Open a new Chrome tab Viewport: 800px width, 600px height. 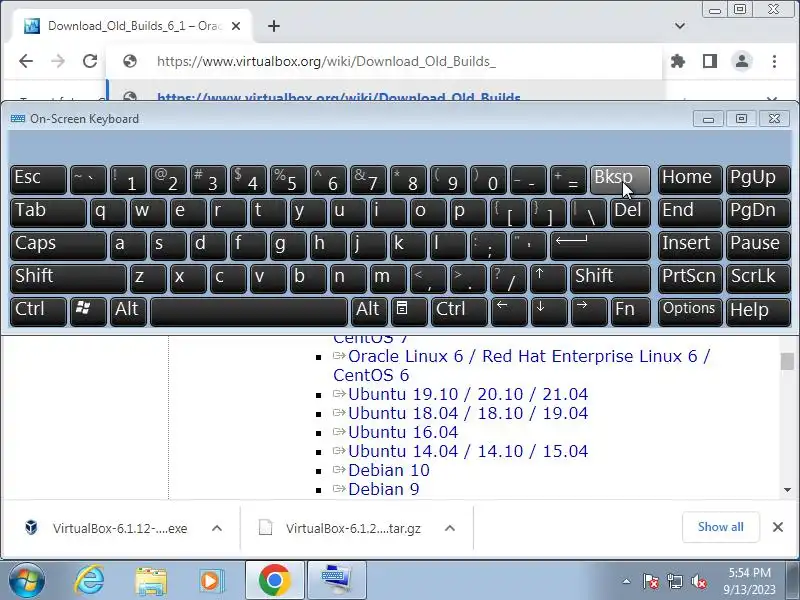(x=274, y=26)
